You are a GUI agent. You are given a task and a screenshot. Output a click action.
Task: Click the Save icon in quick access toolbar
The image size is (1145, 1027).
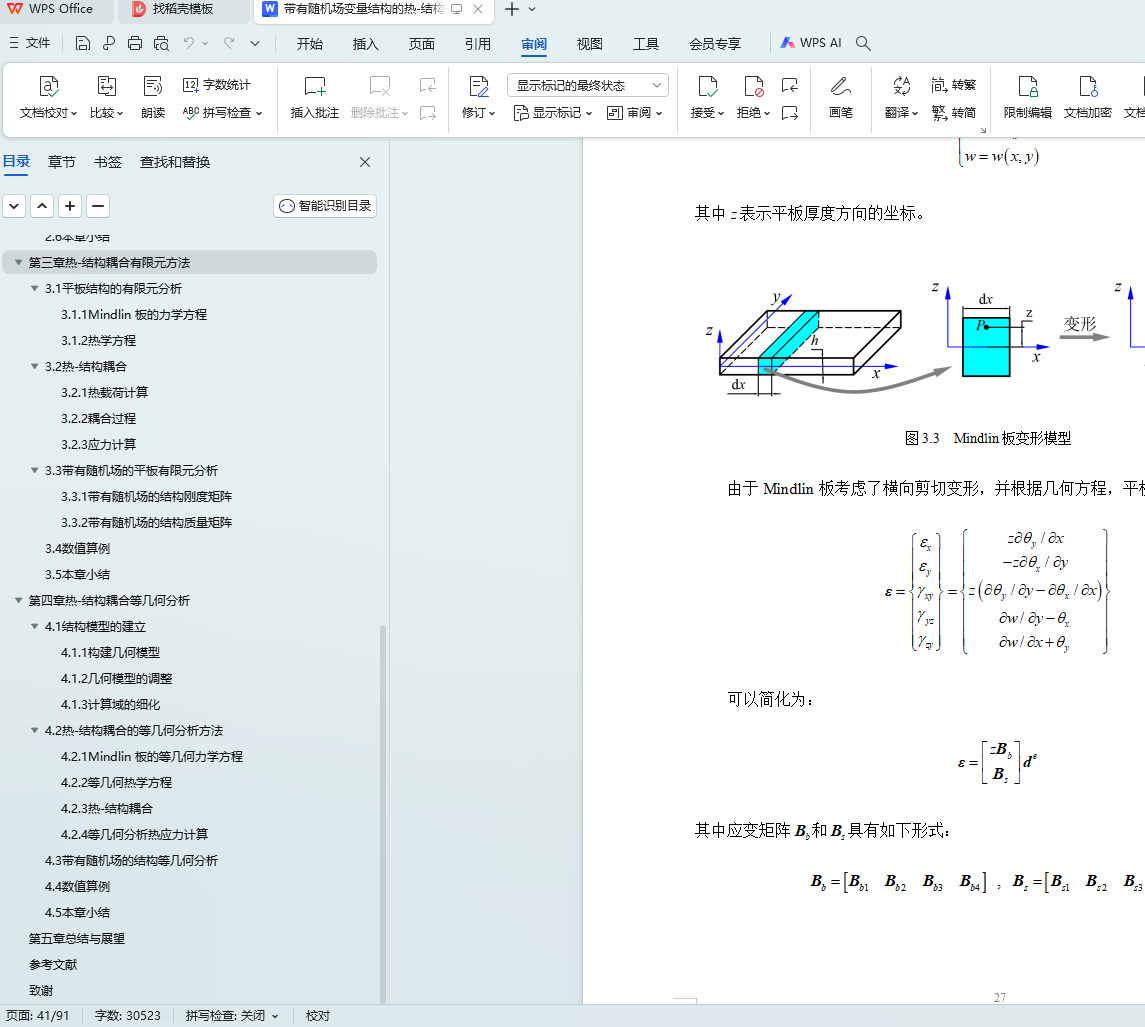[x=83, y=44]
